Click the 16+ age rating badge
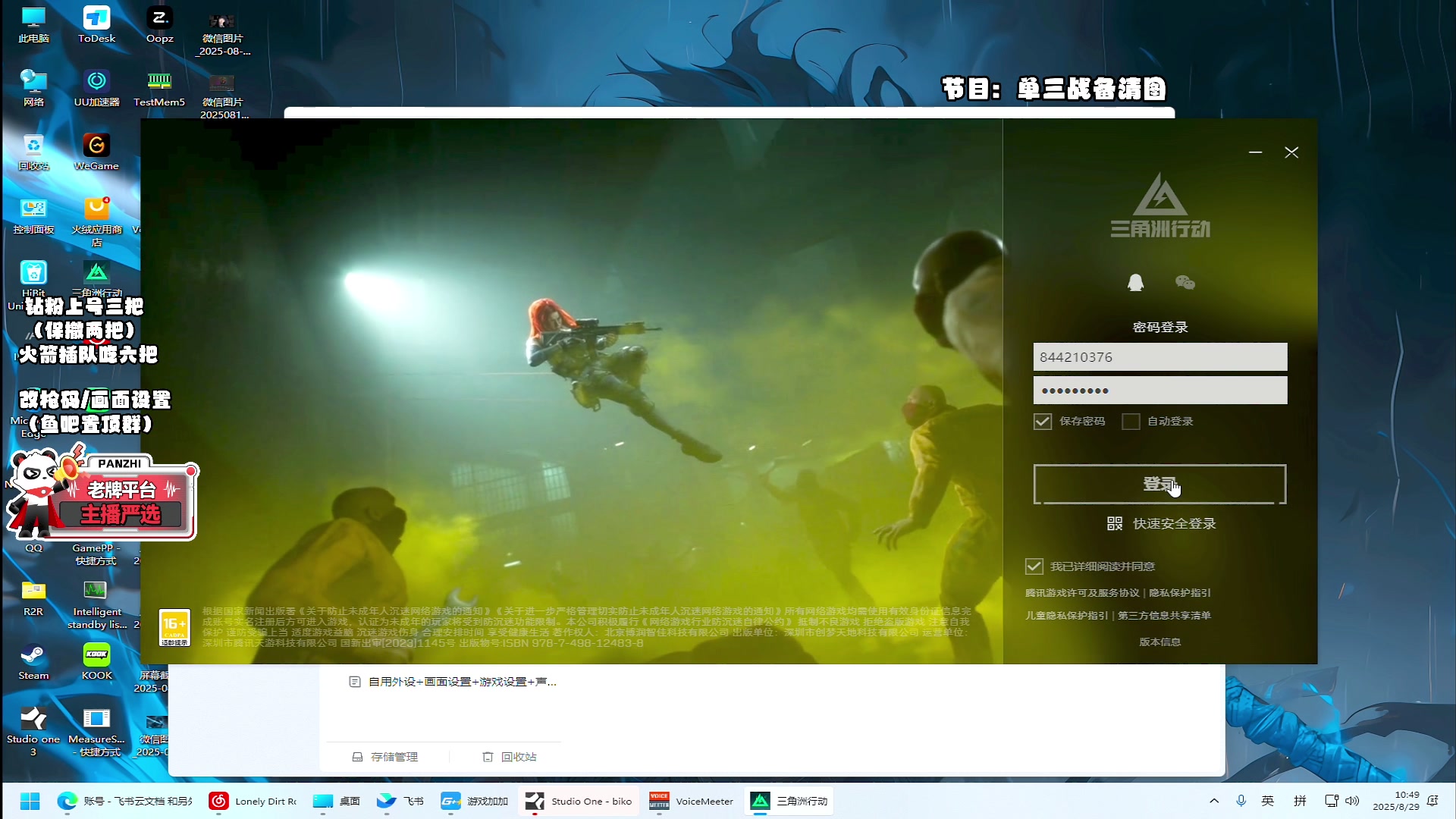Viewport: 1456px width, 819px height. coord(174,628)
